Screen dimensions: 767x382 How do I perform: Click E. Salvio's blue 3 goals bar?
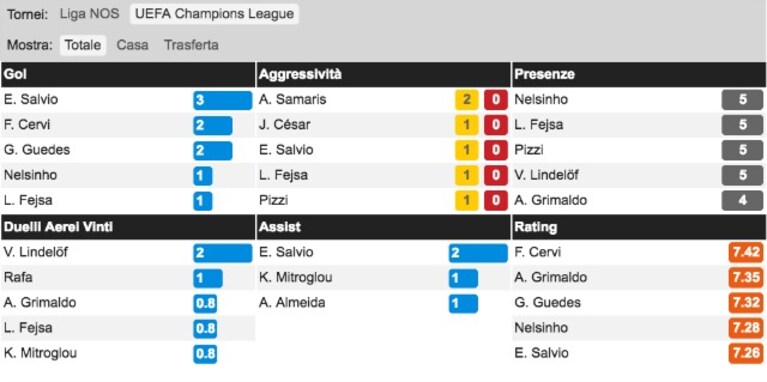click(x=223, y=100)
